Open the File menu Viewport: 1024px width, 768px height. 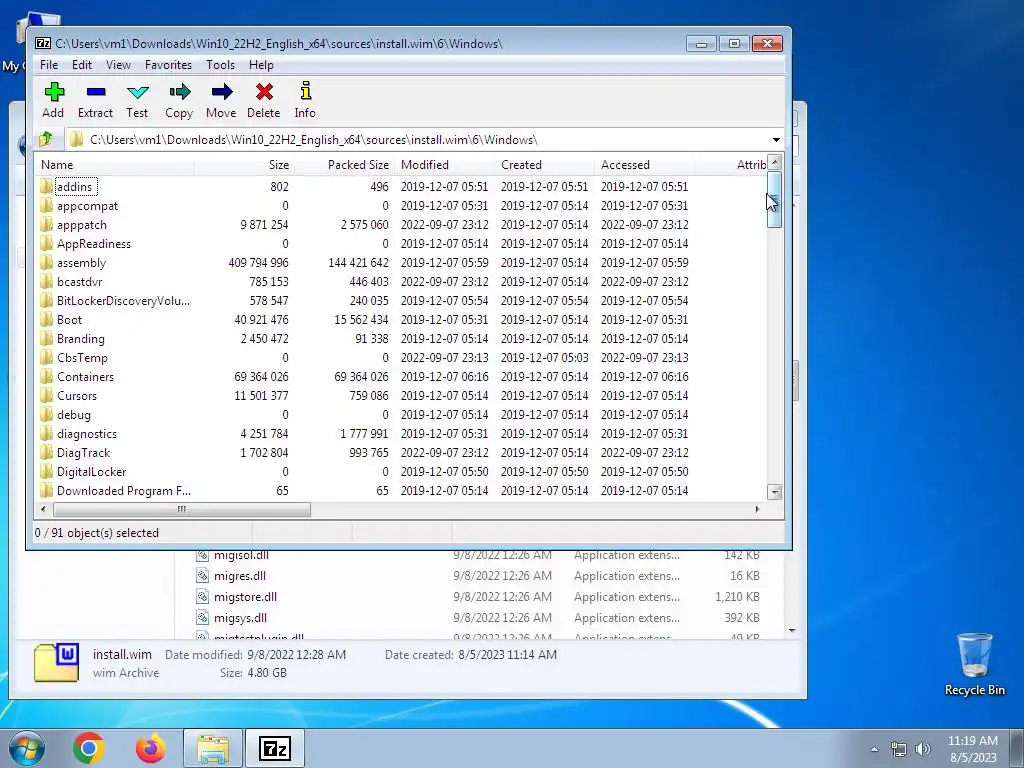pyautogui.click(x=49, y=65)
